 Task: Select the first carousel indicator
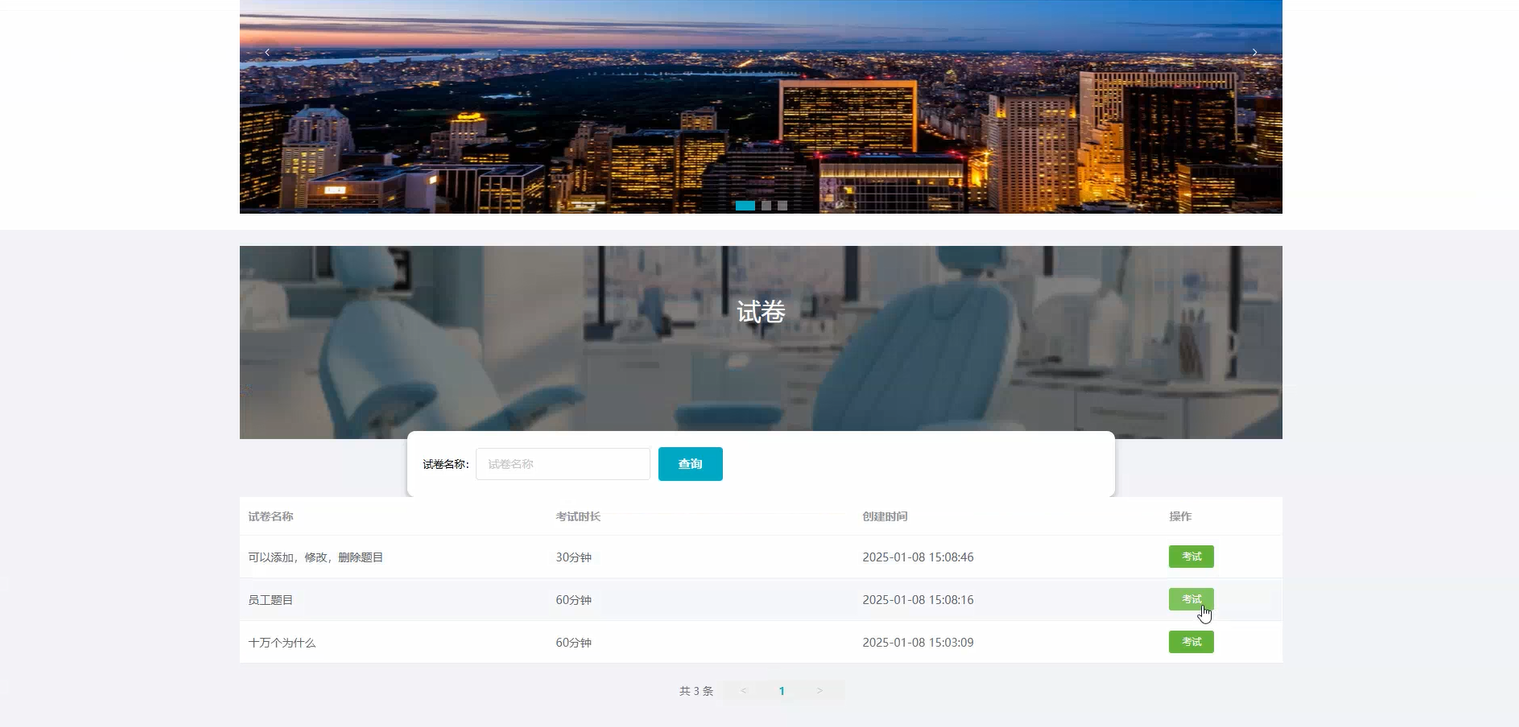[x=745, y=205]
